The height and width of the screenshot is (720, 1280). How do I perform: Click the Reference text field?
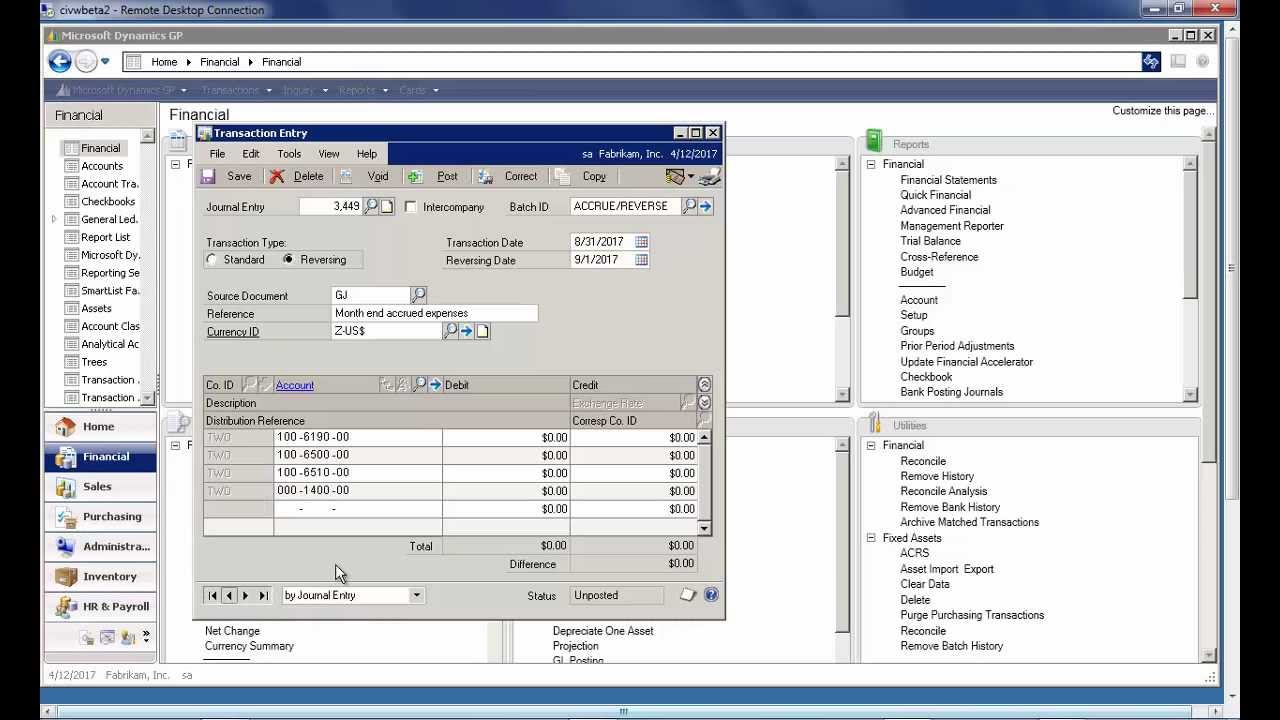pyautogui.click(x=435, y=313)
